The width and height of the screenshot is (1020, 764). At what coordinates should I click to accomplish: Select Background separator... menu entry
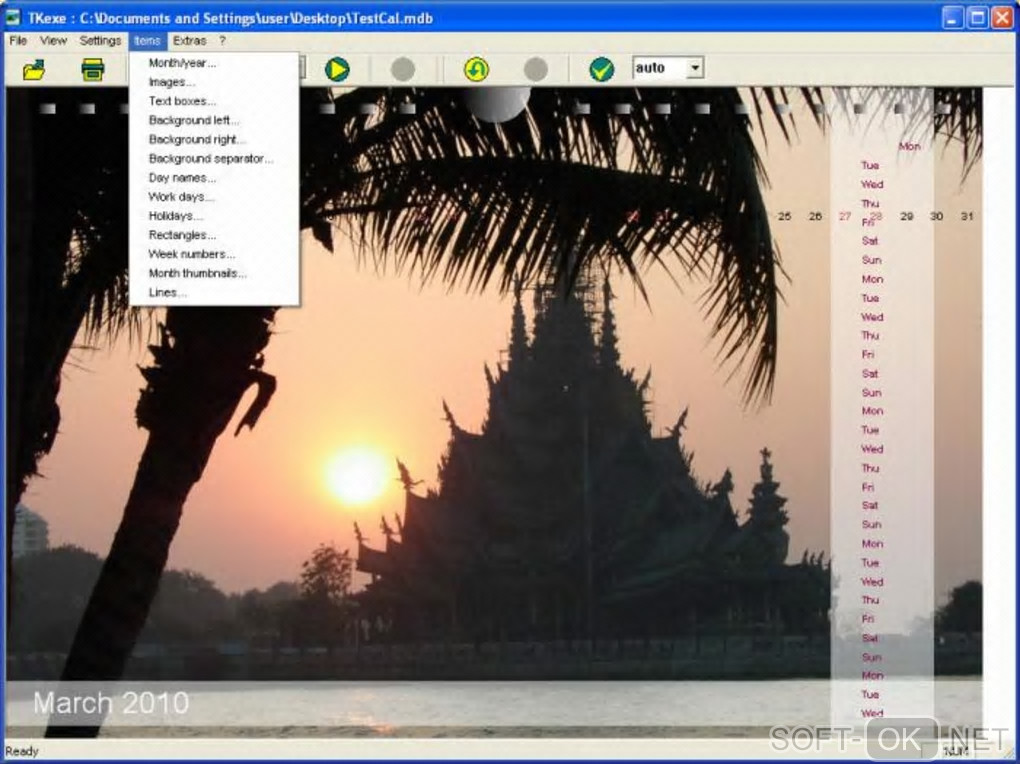[214, 158]
